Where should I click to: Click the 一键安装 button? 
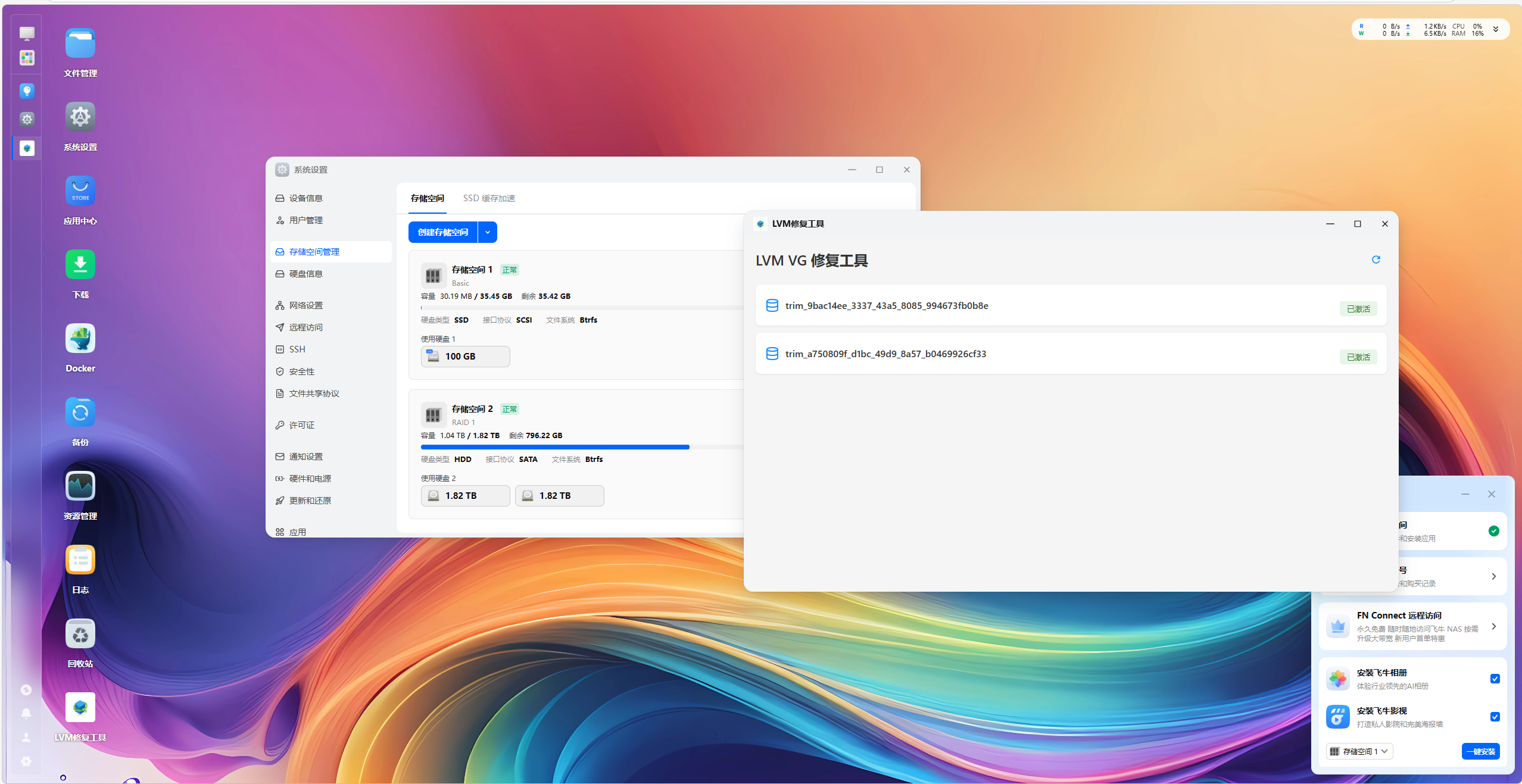[x=1480, y=751]
